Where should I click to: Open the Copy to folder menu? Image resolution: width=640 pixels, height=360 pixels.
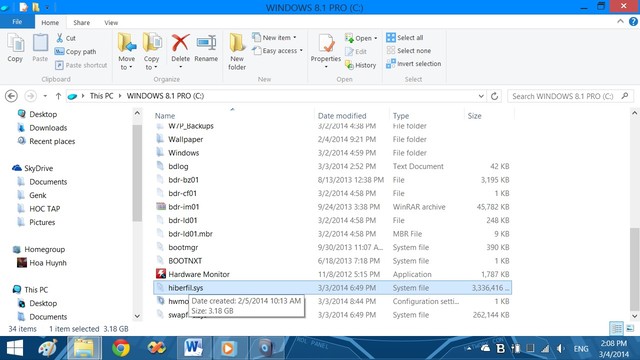(x=151, y=52)
